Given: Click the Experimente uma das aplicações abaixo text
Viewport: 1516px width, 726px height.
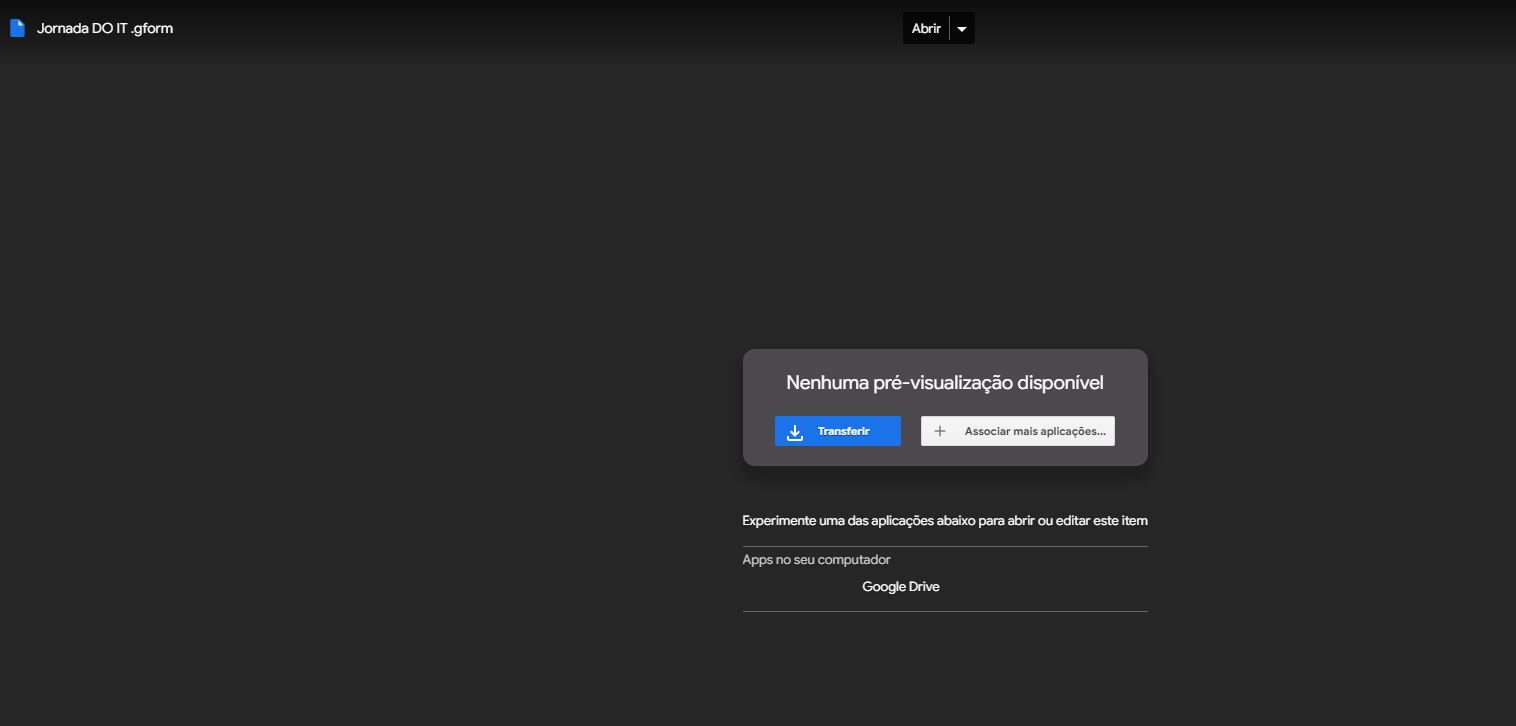Looking at the screenshot, I should point(945,521).
